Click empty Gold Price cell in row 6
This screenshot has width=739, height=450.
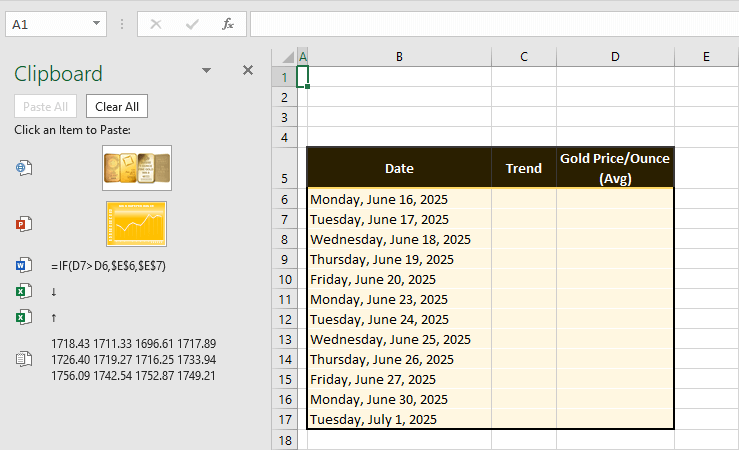point(615,199)
